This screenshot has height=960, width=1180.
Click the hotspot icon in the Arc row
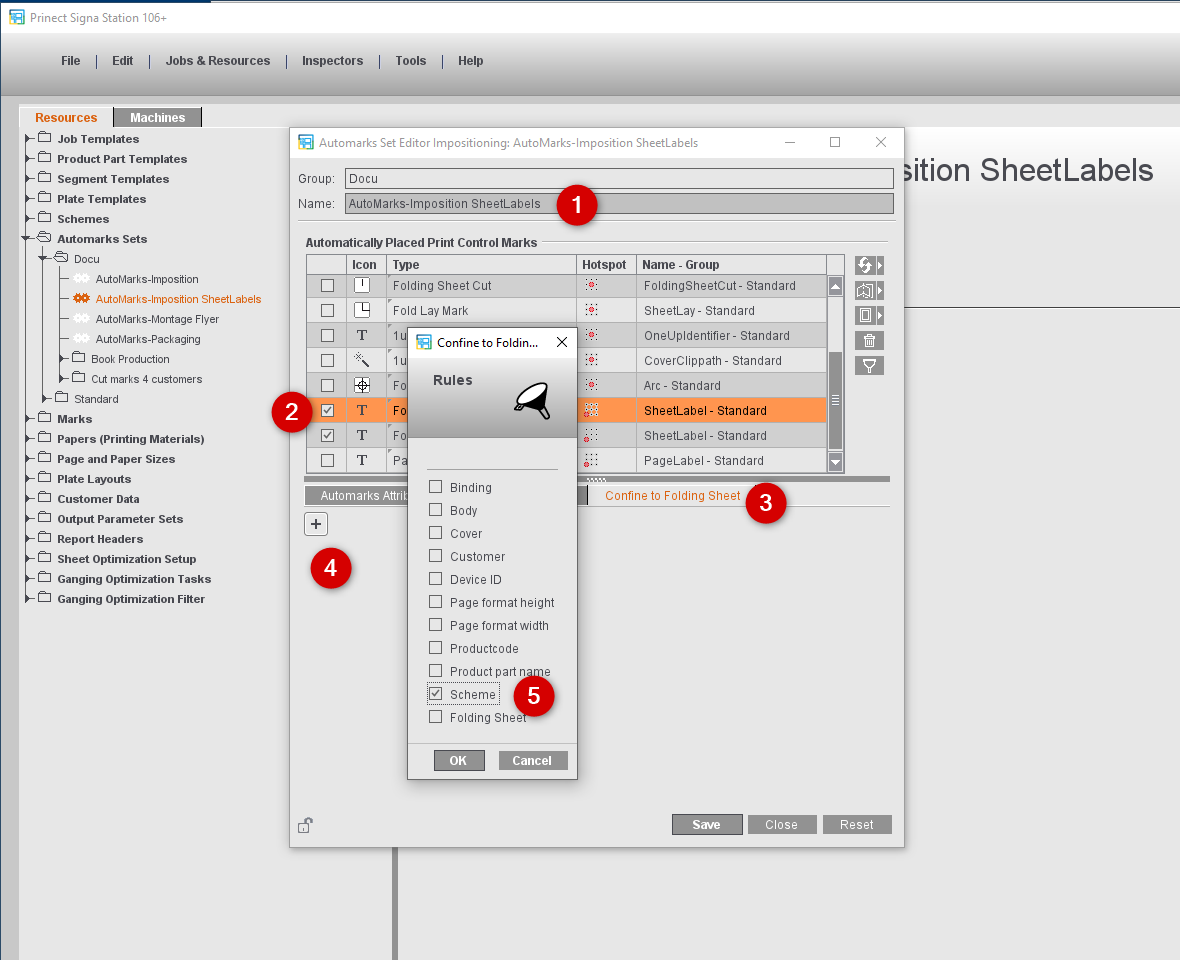591,386
